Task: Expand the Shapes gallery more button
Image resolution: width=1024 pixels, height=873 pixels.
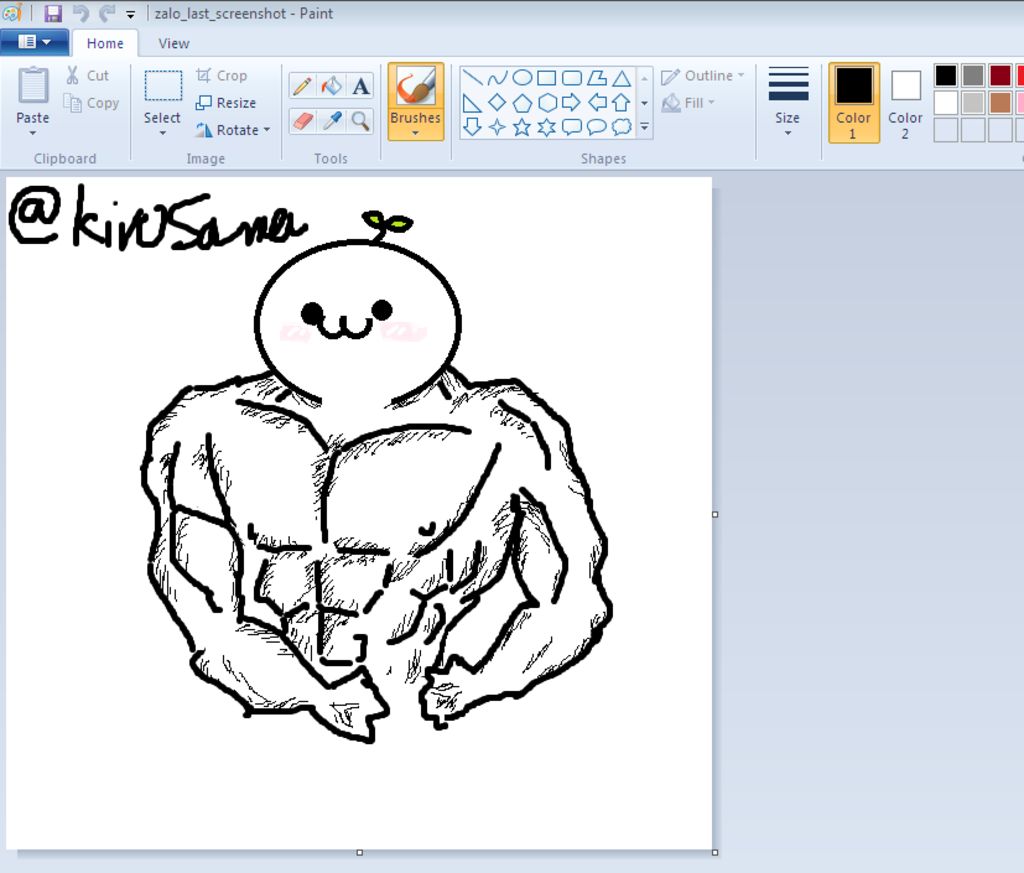Action: coord(645,127)
